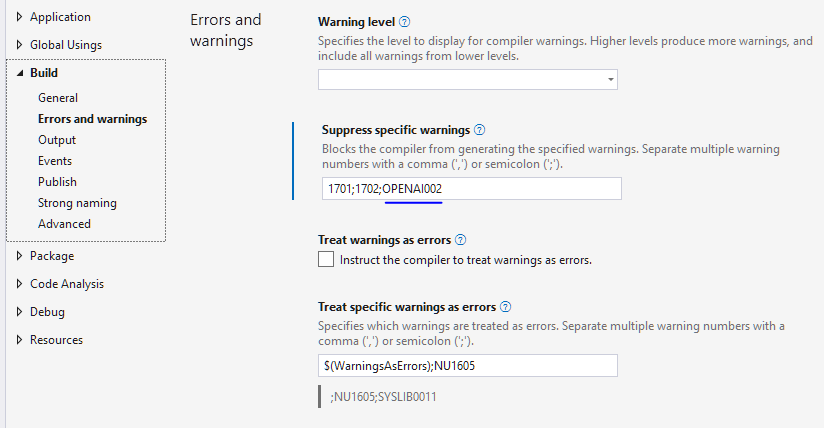Click the Treat specific warnings as errors field
This screenshot has height=428, width=824.
pyautogui.click(x=467, y=366)
